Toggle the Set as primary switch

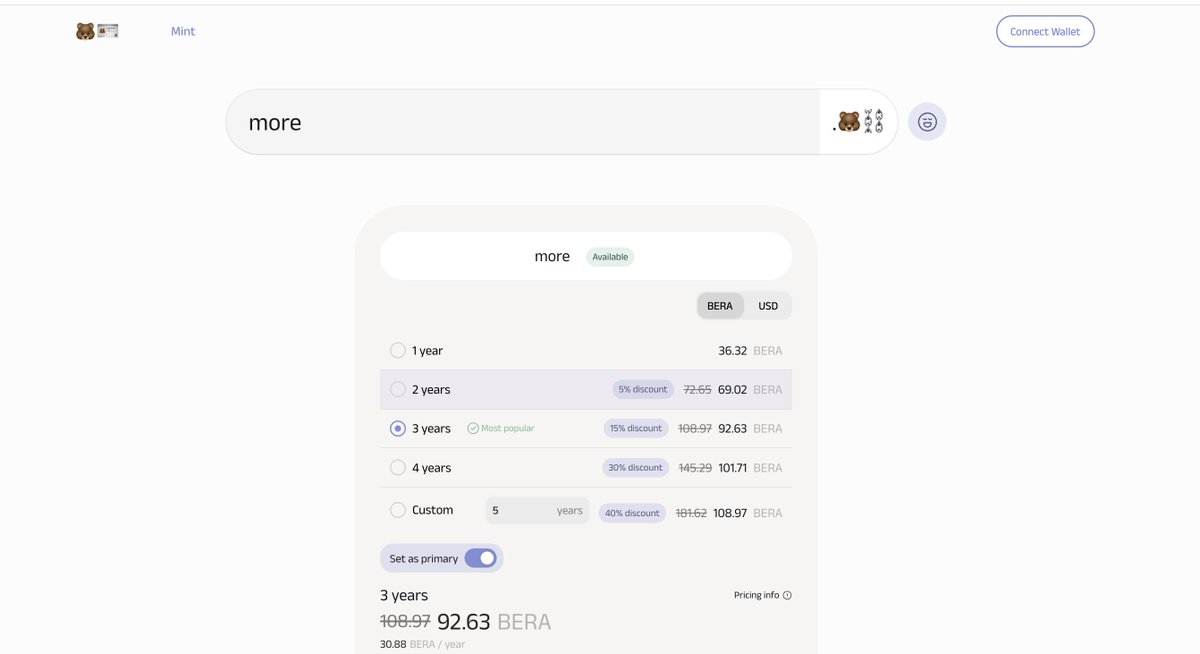(481, 558)
